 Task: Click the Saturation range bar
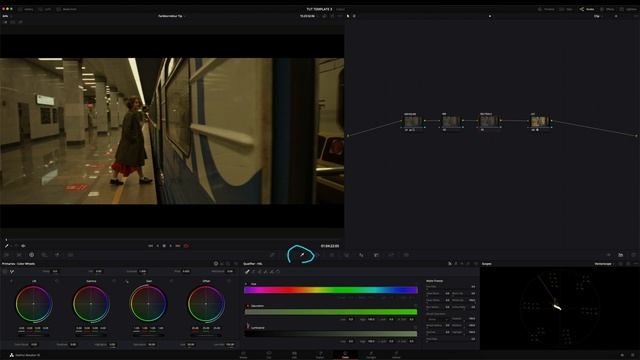[331, 312]
